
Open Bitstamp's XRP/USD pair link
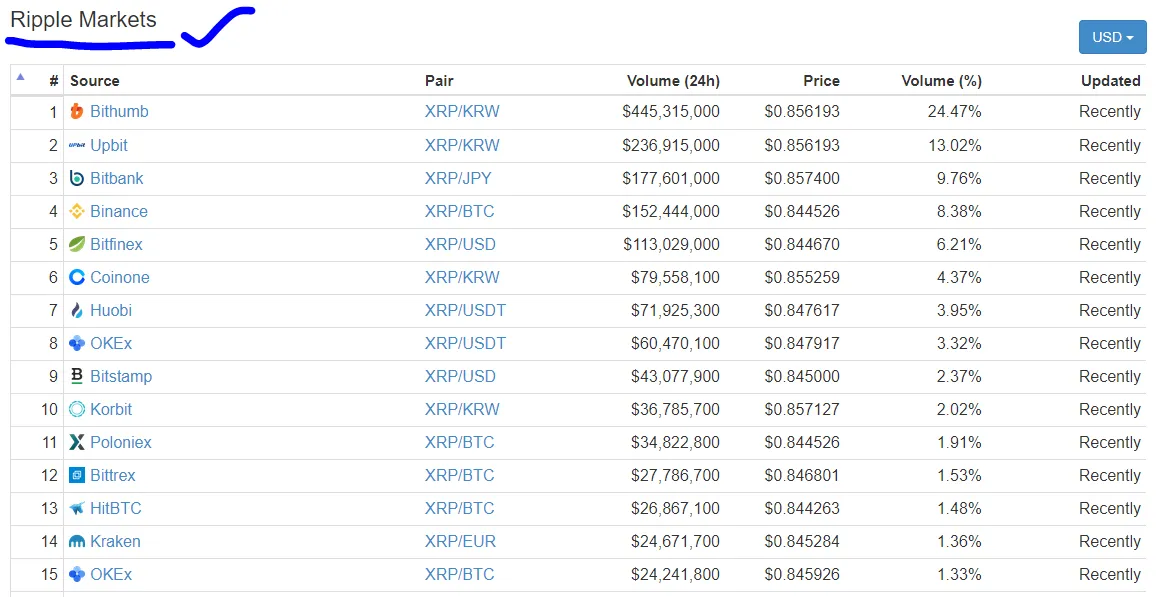(460, 376)
